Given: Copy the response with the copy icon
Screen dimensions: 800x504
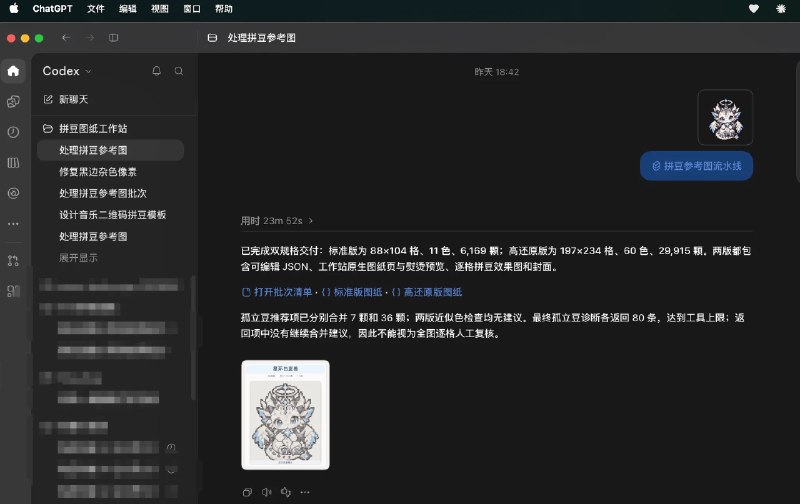Looking at the screenshot, I should (247, 492).
